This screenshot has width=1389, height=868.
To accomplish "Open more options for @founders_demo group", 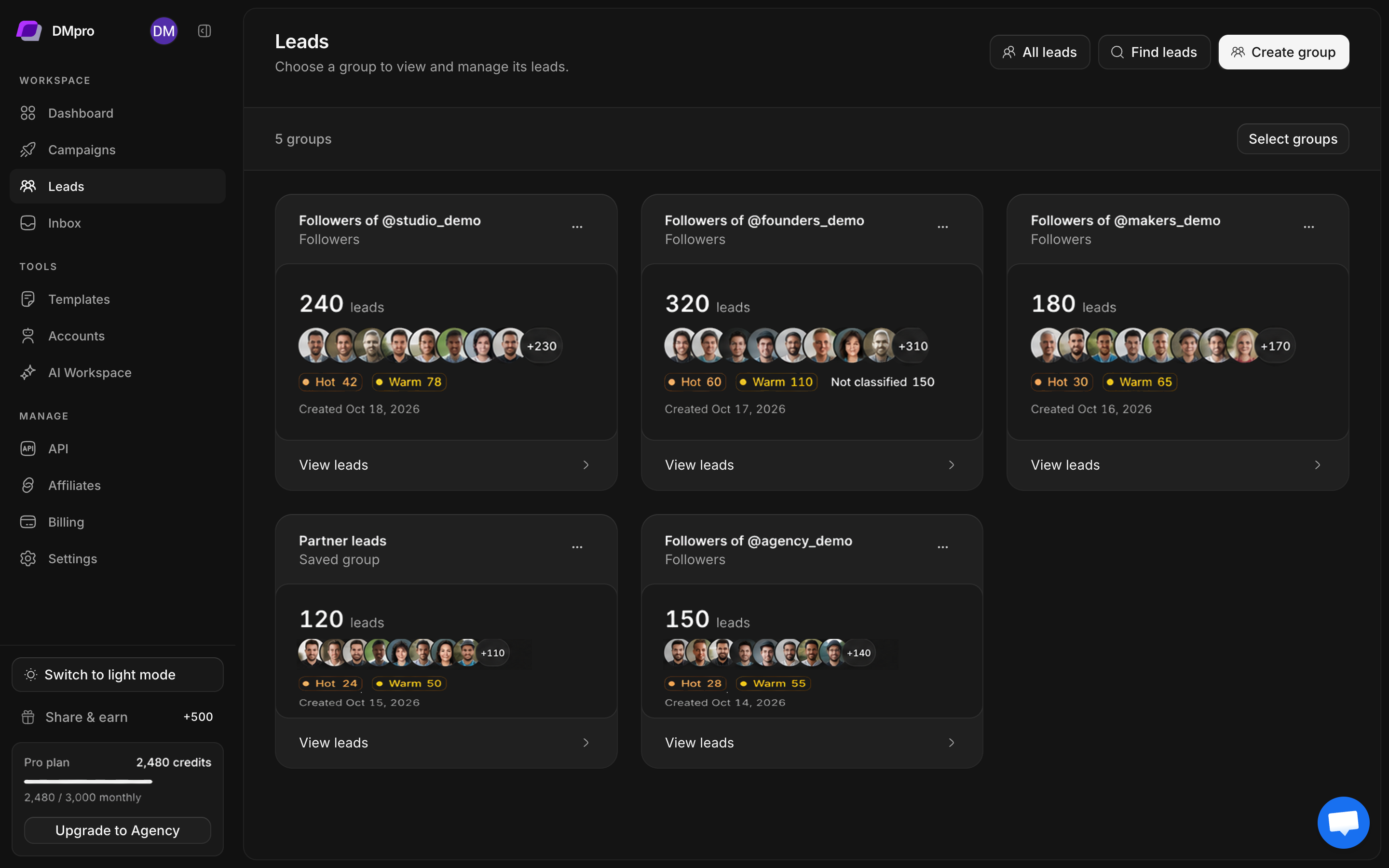I will [x=942, y=227].
